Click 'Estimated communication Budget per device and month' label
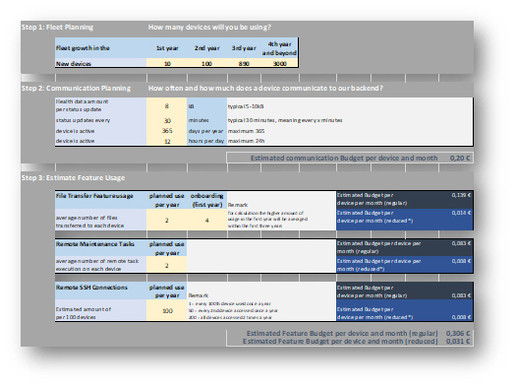The width and height of the screenshot is (516, 389). pos(344,158)
